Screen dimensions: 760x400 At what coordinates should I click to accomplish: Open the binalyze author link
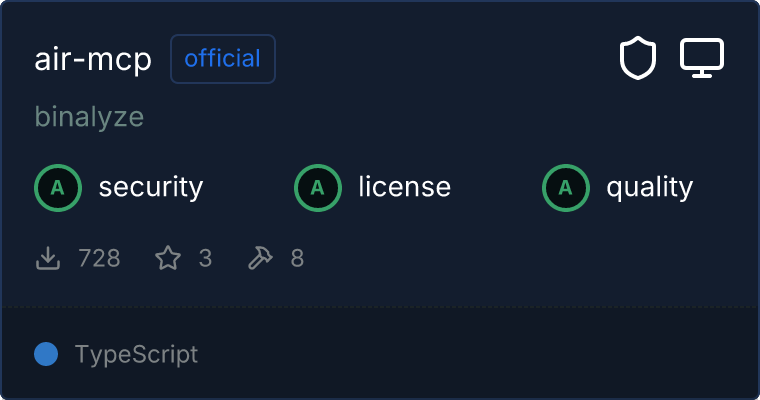(89, 117)
